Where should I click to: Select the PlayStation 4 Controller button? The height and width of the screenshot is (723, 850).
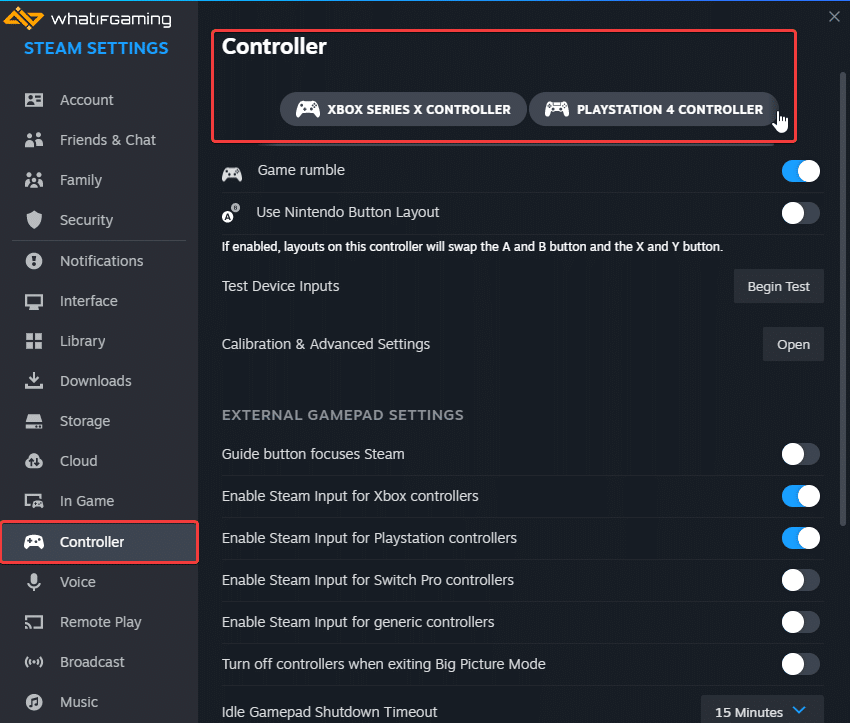point(653,109)
